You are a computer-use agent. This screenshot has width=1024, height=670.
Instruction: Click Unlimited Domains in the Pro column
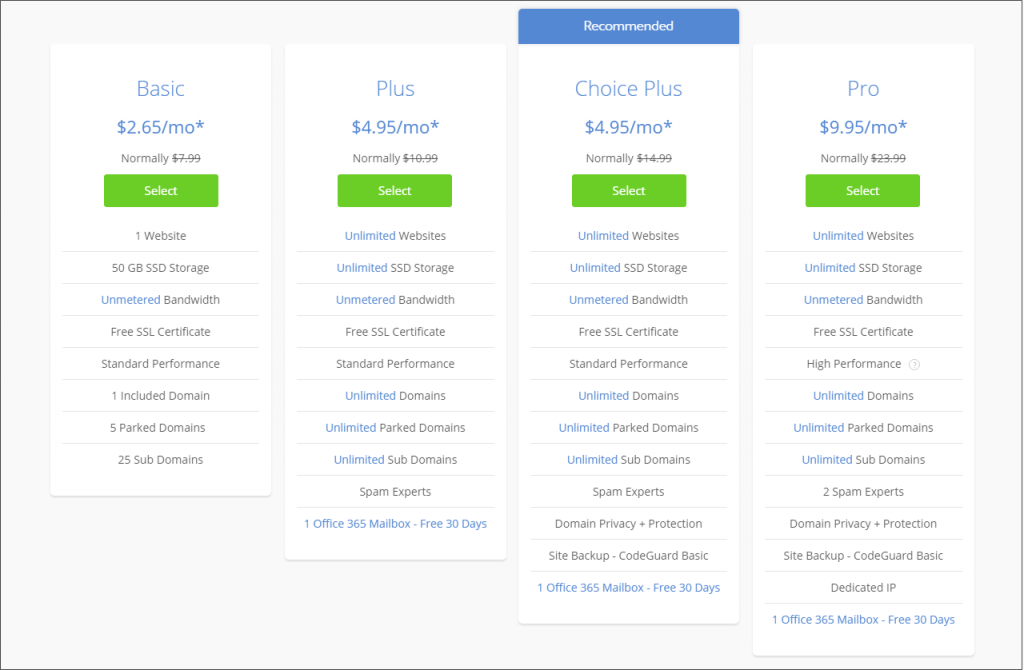click(x=836, y=395)
